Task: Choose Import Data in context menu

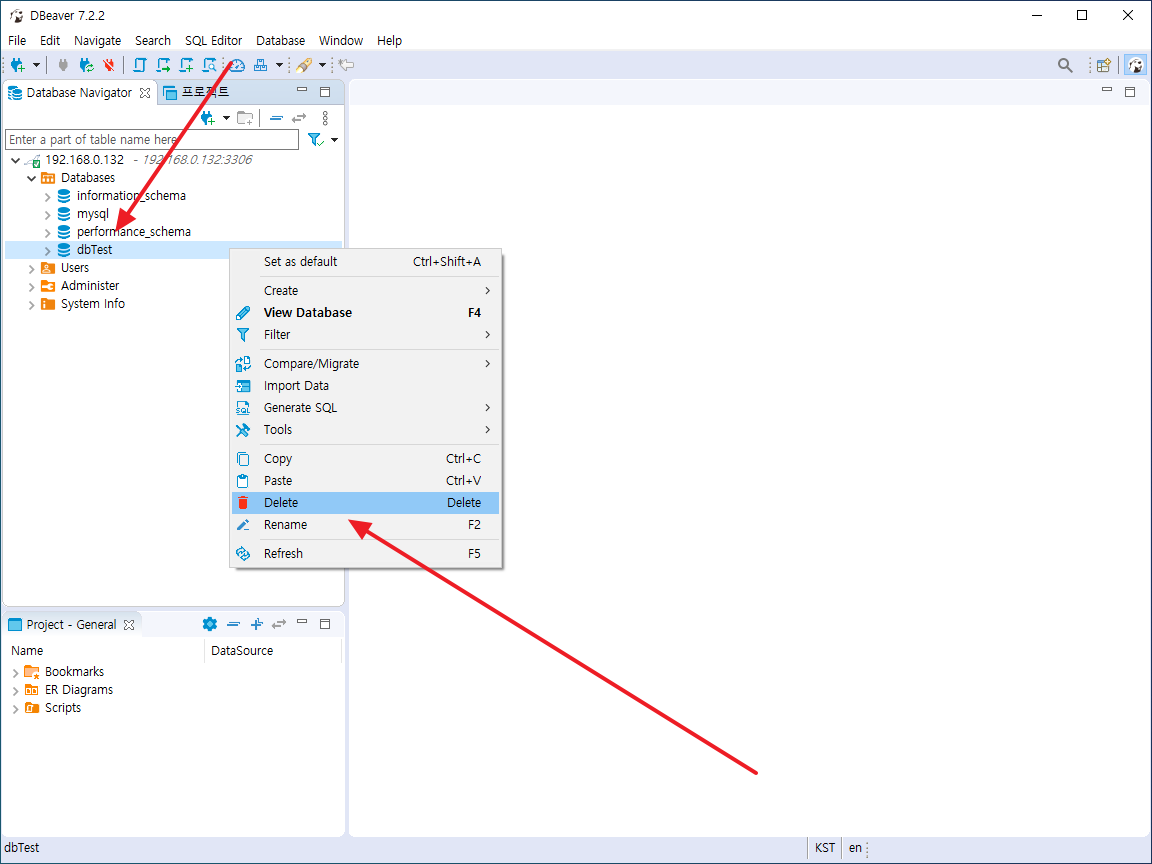Action: coord(365,386)
